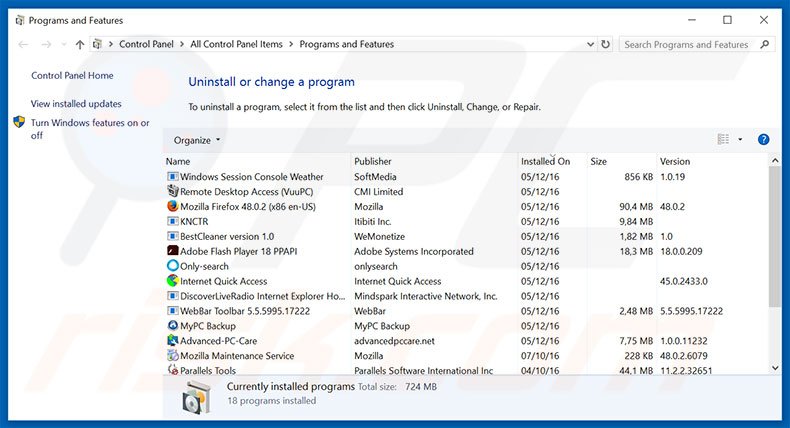
Task: Expand the chevron after Control Panel breadcrumb
Action: (x=182, y=44)
